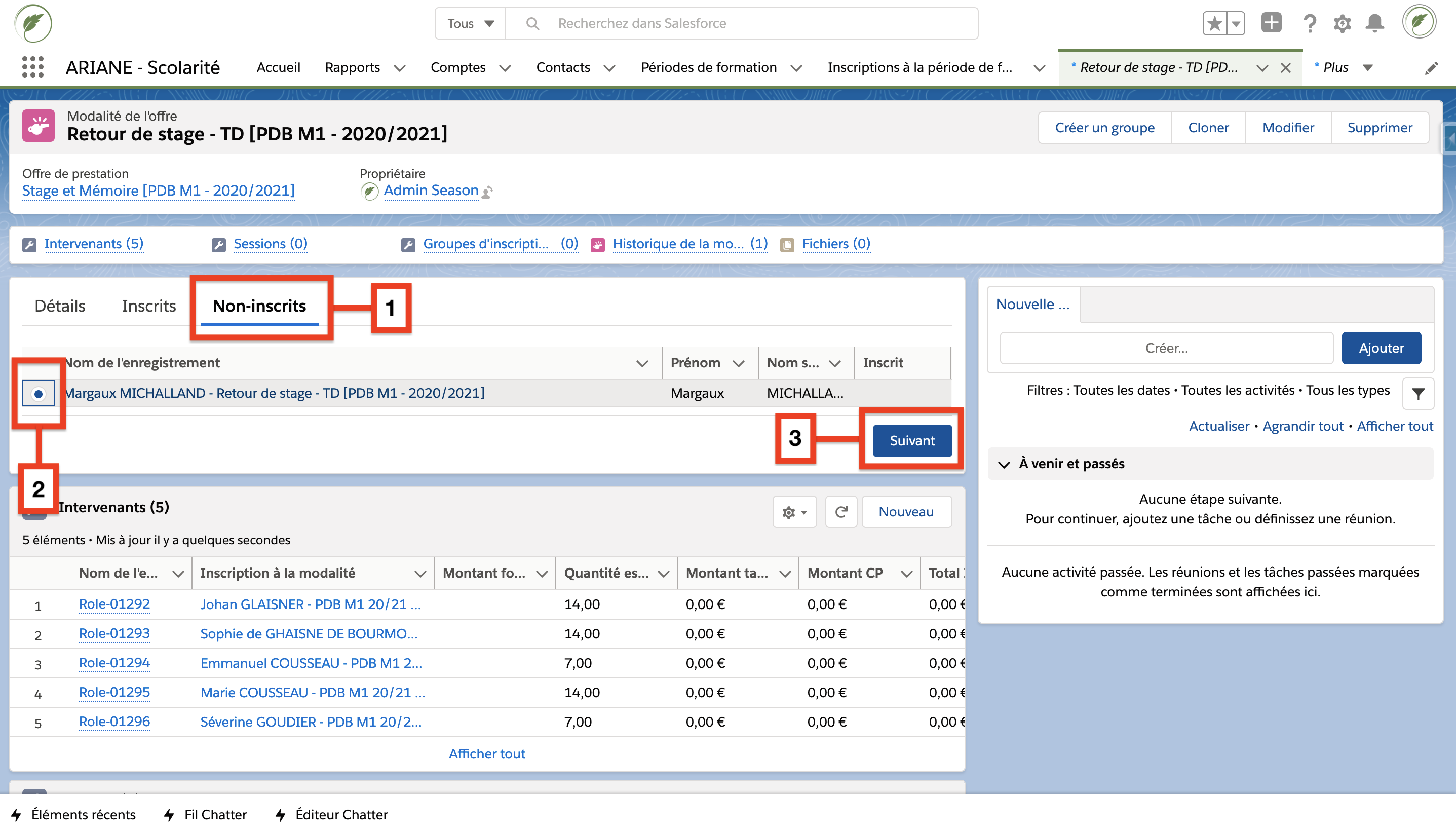Click the help question mark icon
Viewport: 1456px width, 835px height.
click(x=1309, y=23)
